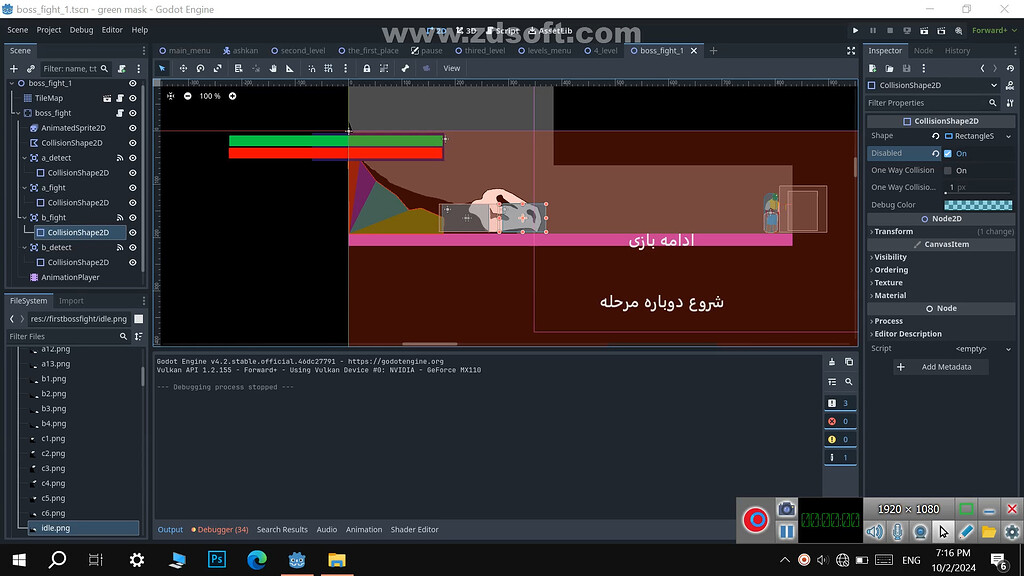Screen dimensions: 1024x576
Task: Select the Scale Mode tool
Action: coord(217,68)
